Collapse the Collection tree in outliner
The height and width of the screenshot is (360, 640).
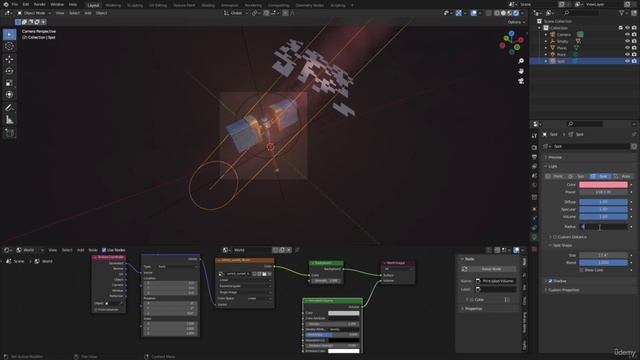(x=540, y=28)
